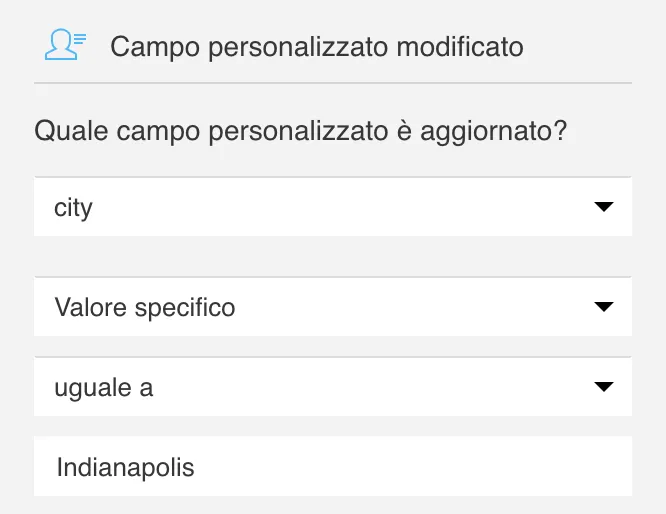Click the Valore specifico text label
Viewport: 666px width, 514px height.
point(145,307)
